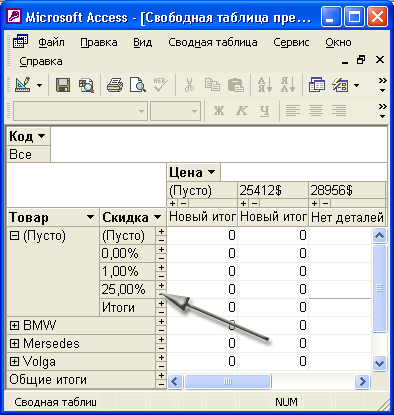Expand the Volga row
This screenshot has width=394, height=415.
(x=14, y=361)
